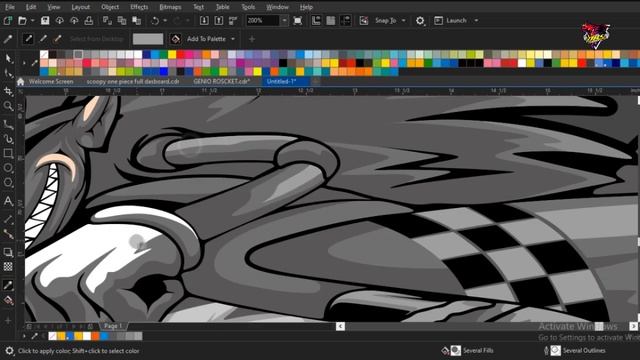The image size is (640, 360).
Task: Expand the Snap To dropdown
Action: point(404,20)
